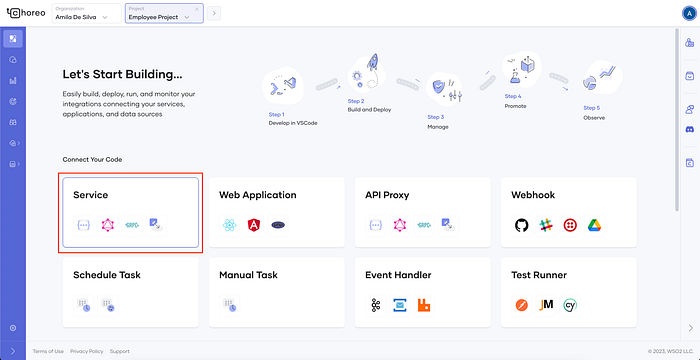700x360 pixels.
Task: Expand the left sidebar with bottom chevron
Action: pos(13,351)
